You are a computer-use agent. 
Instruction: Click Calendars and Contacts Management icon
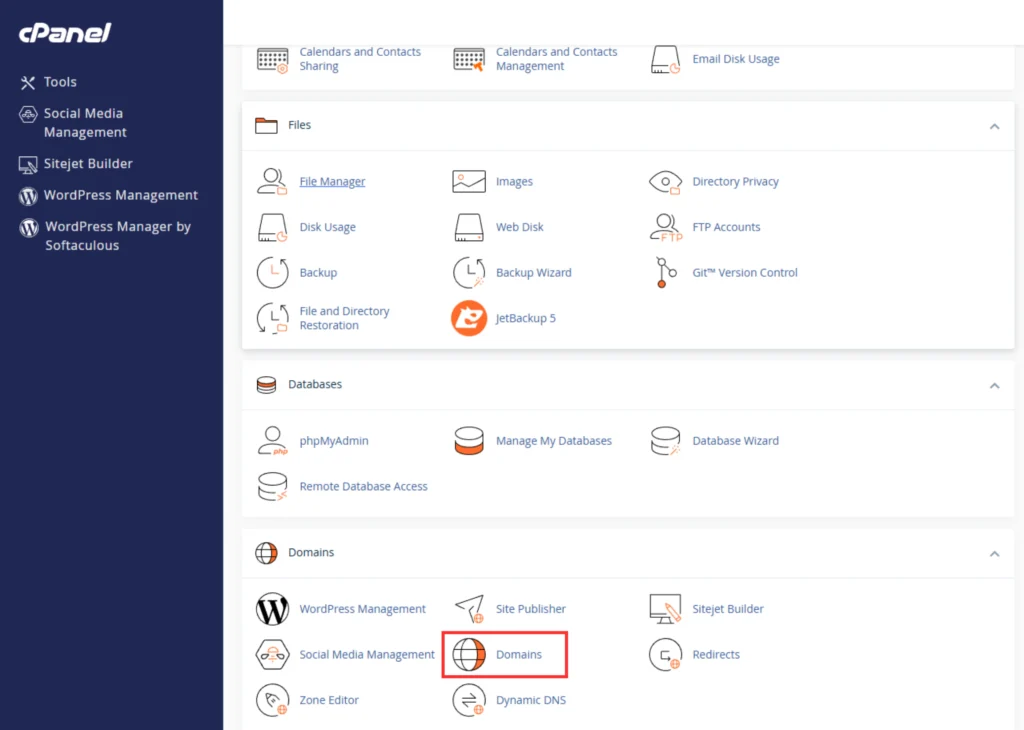[469, 59]
